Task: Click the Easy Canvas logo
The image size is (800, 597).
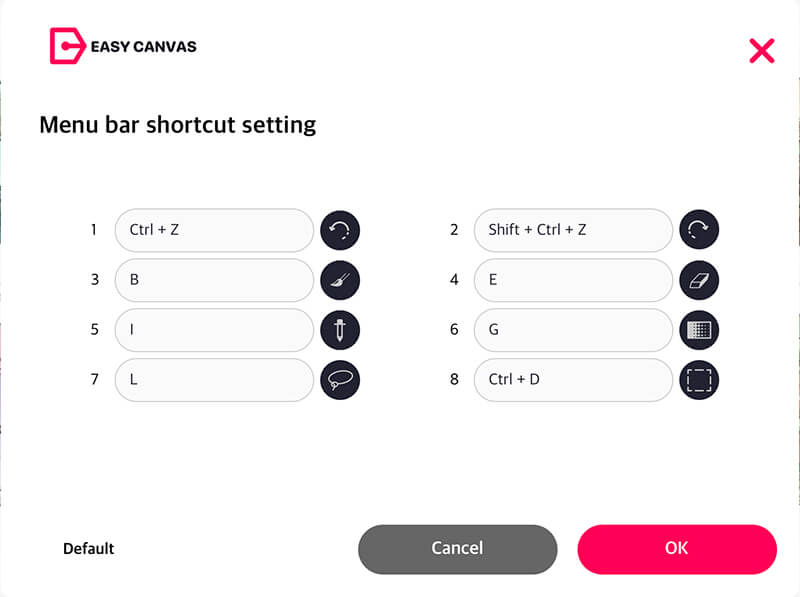Action: click(x=123, y=46)
